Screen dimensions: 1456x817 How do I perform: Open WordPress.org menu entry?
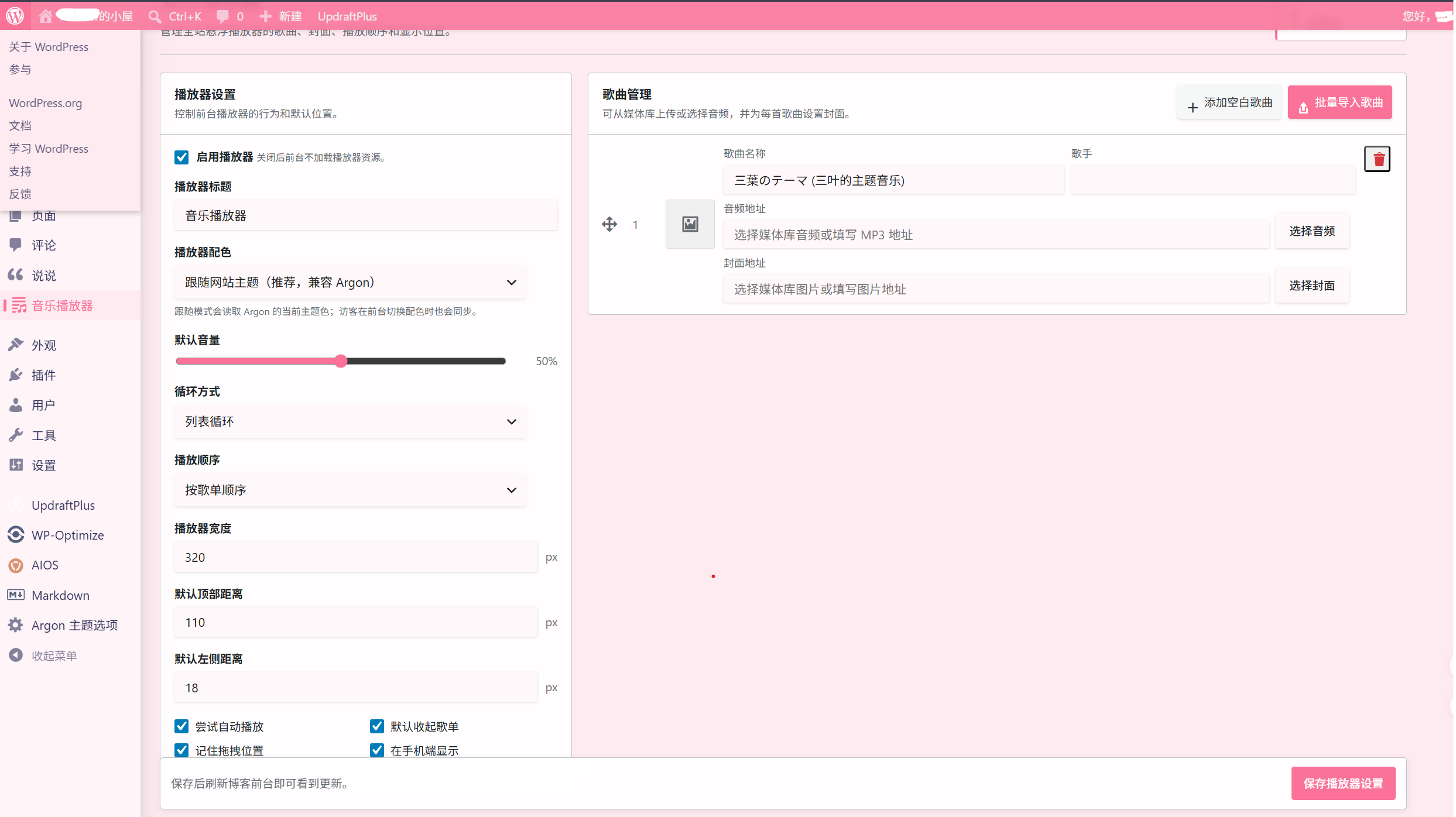[46, 103]
